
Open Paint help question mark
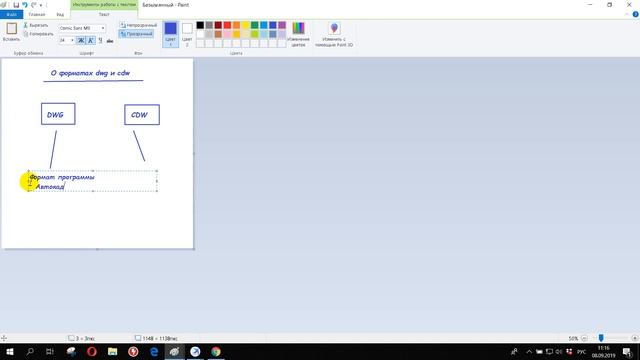coord(636,14)
